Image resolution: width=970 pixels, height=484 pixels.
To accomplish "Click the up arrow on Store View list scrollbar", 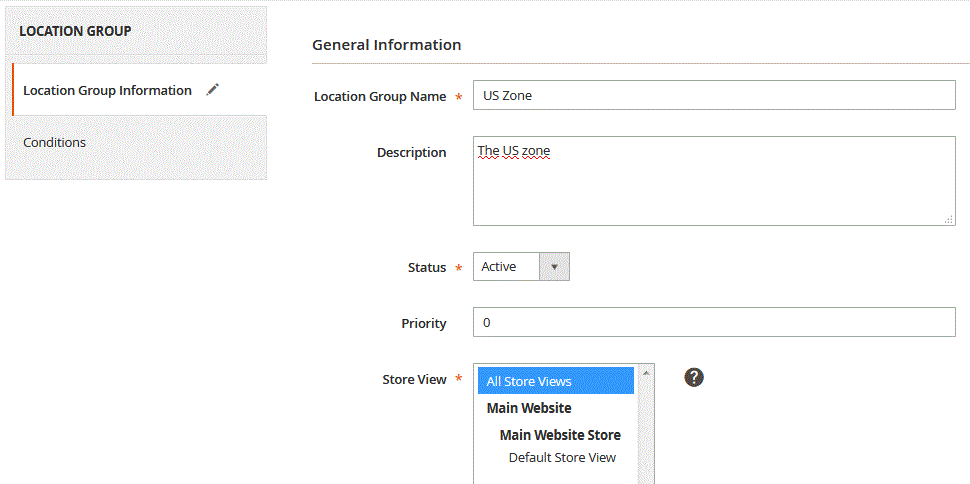I will [646, 373].
